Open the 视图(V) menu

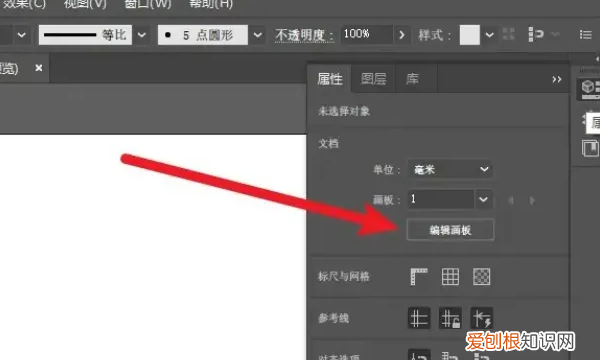click(85, 4)
